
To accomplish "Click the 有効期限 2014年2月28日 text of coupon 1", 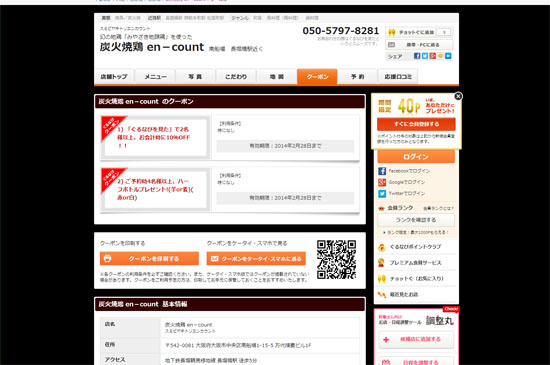I will pyautogui.click(x=285, y=146).
